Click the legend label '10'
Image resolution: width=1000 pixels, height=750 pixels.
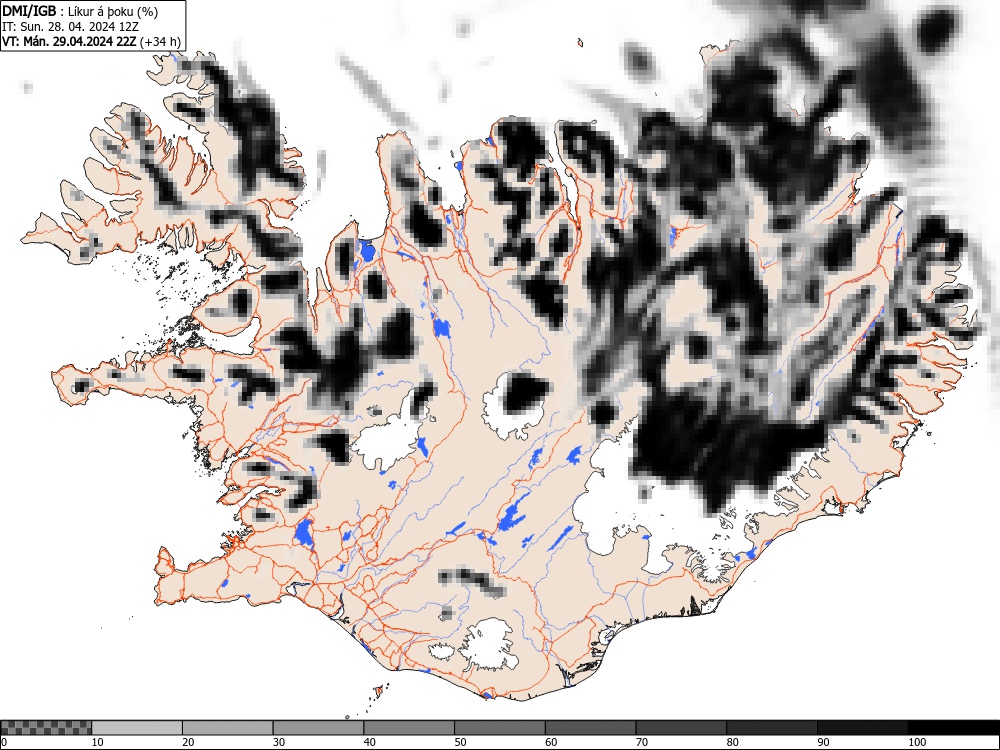coord(98,742)
